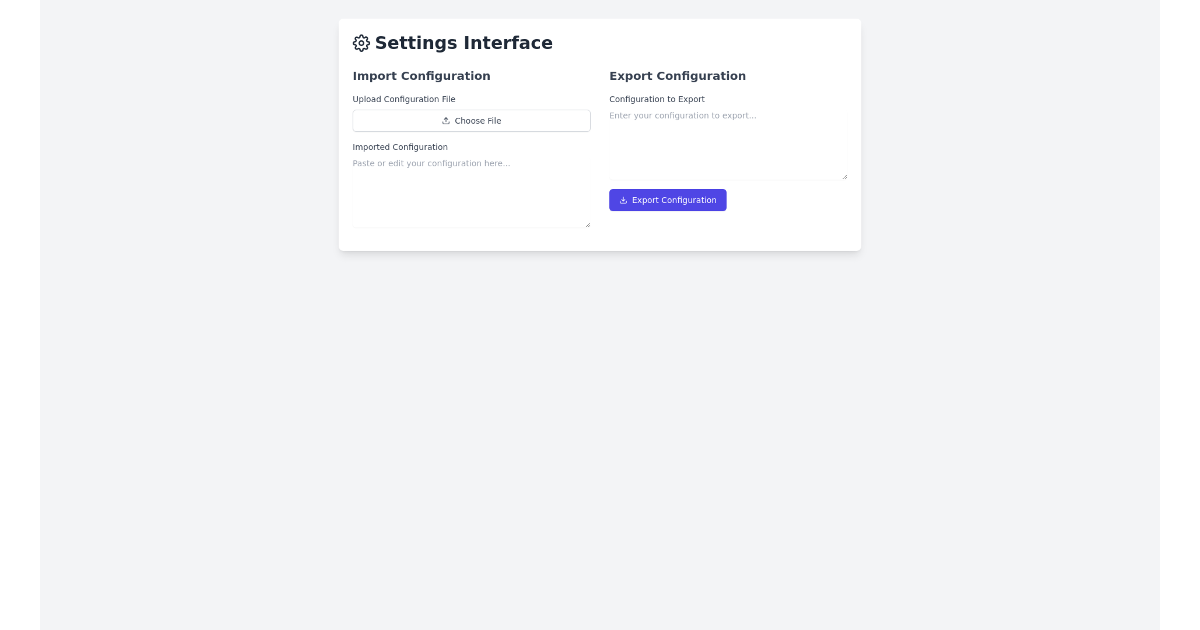Click the Upload Configuration File label
The image size is (1200, 630).
pyautogui.click(x=404, y=99)
